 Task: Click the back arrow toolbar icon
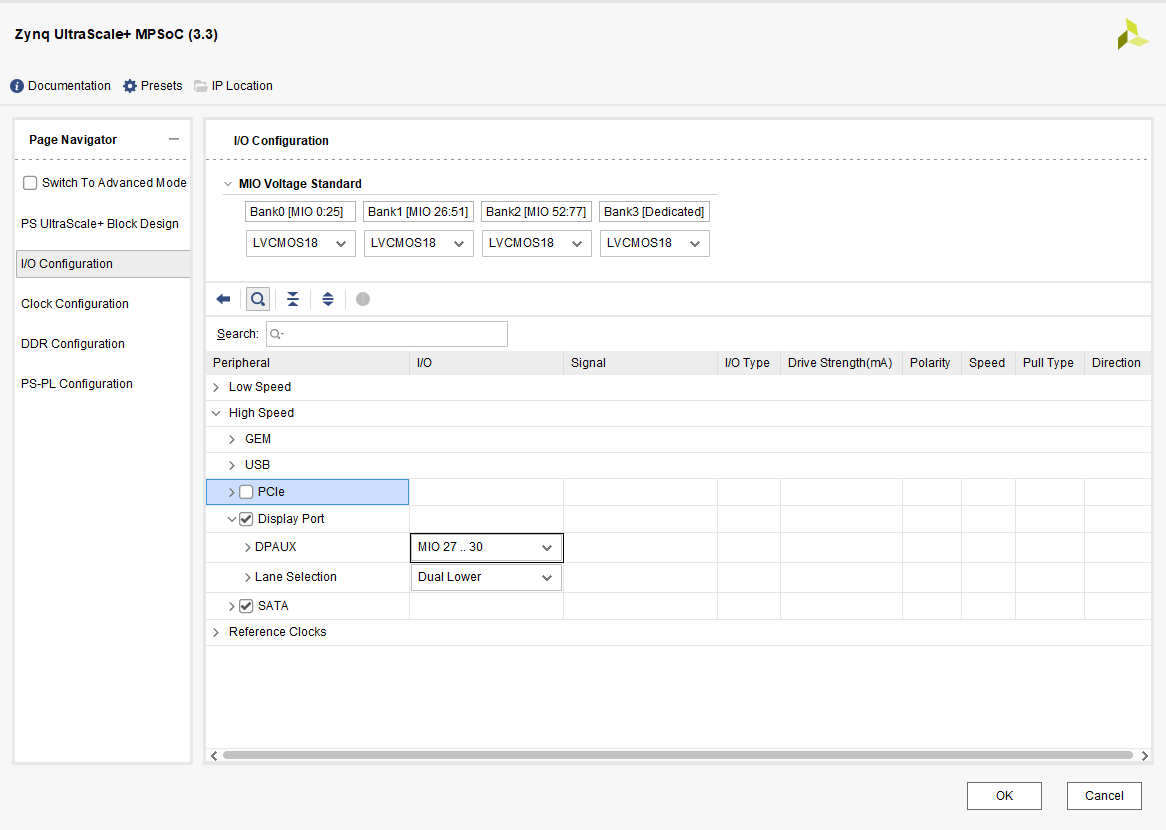[x=223, y=299]
